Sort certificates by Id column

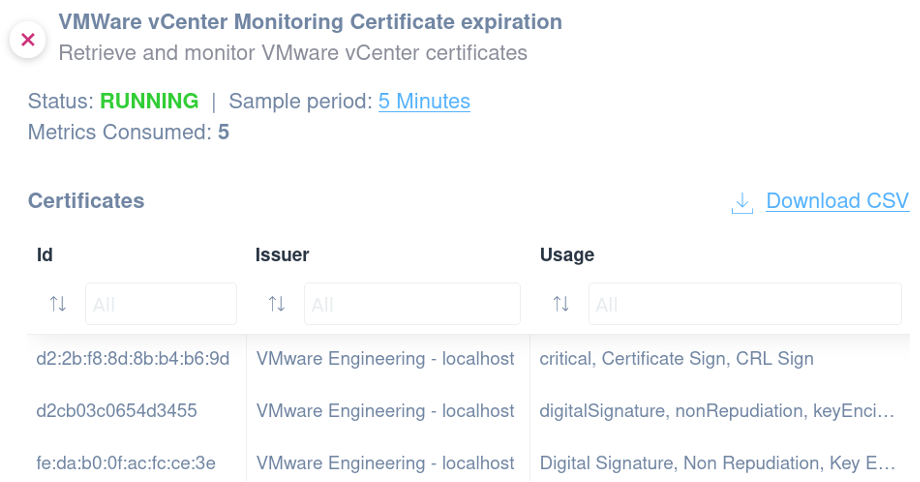58,304
